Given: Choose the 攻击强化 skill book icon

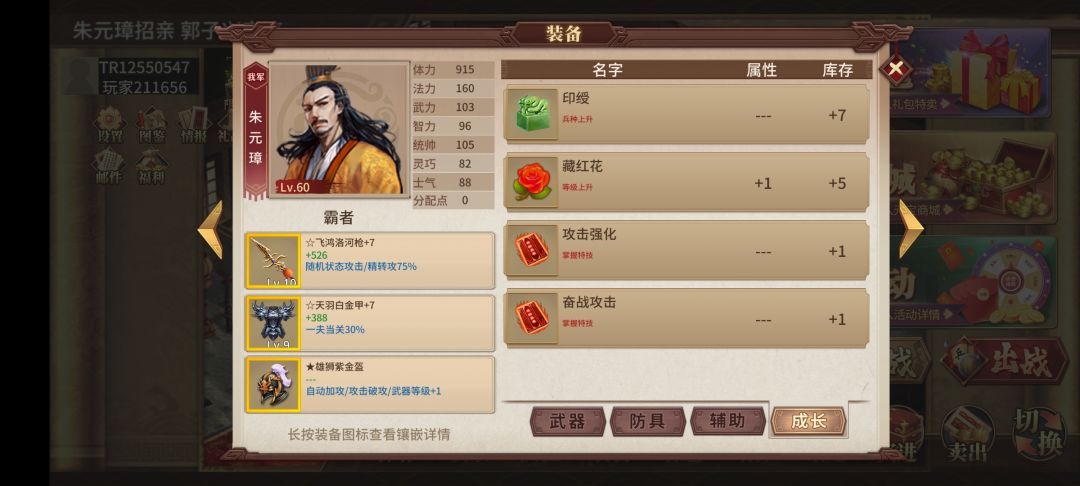Looking at the screenshot, I should click(532, 251).
